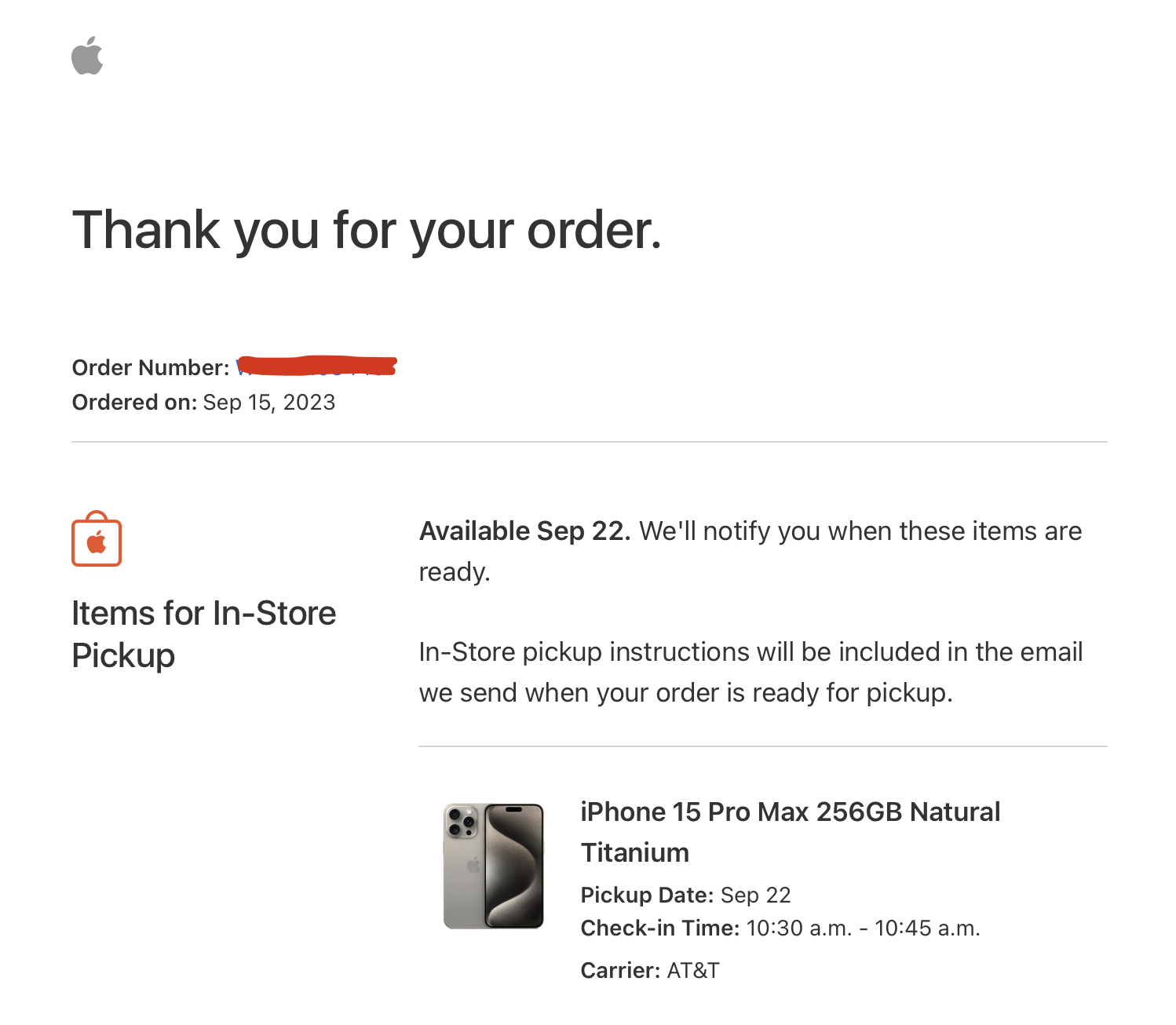
Task: Open the redacted order number link
Action: (x=316, y=367)
